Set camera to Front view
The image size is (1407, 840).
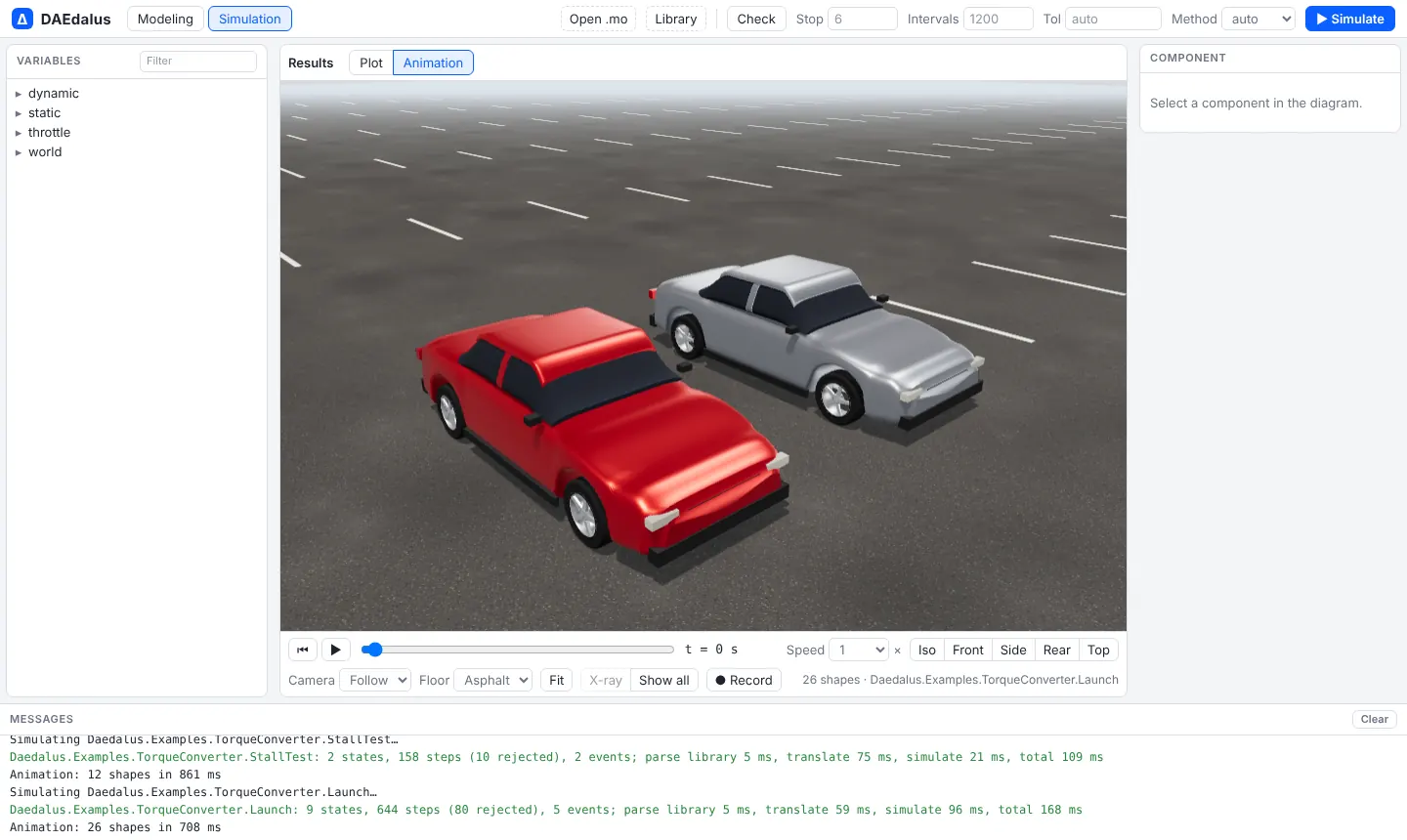[968, 650]
